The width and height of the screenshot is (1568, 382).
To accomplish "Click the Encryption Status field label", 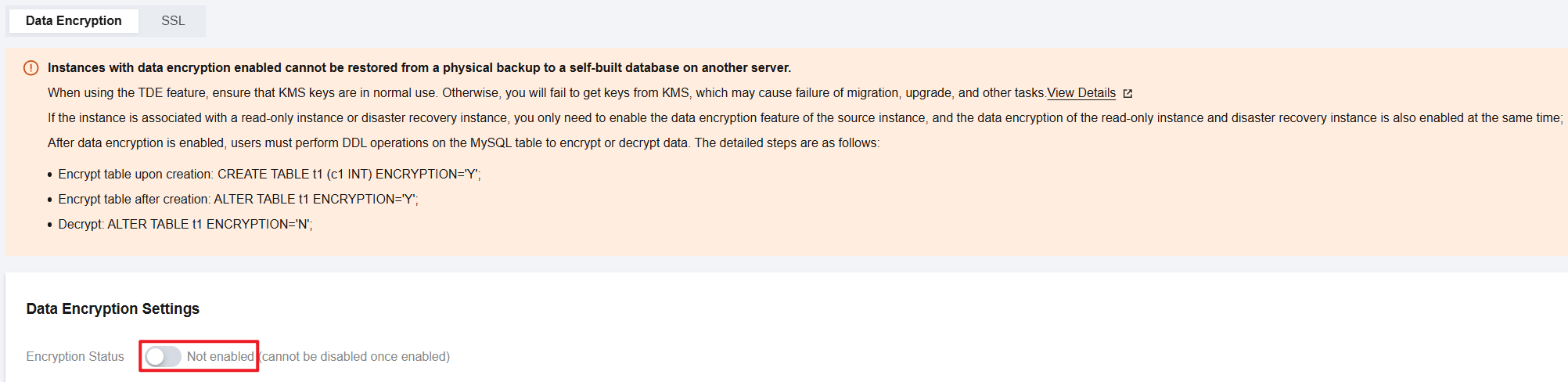I will point(75,357).
